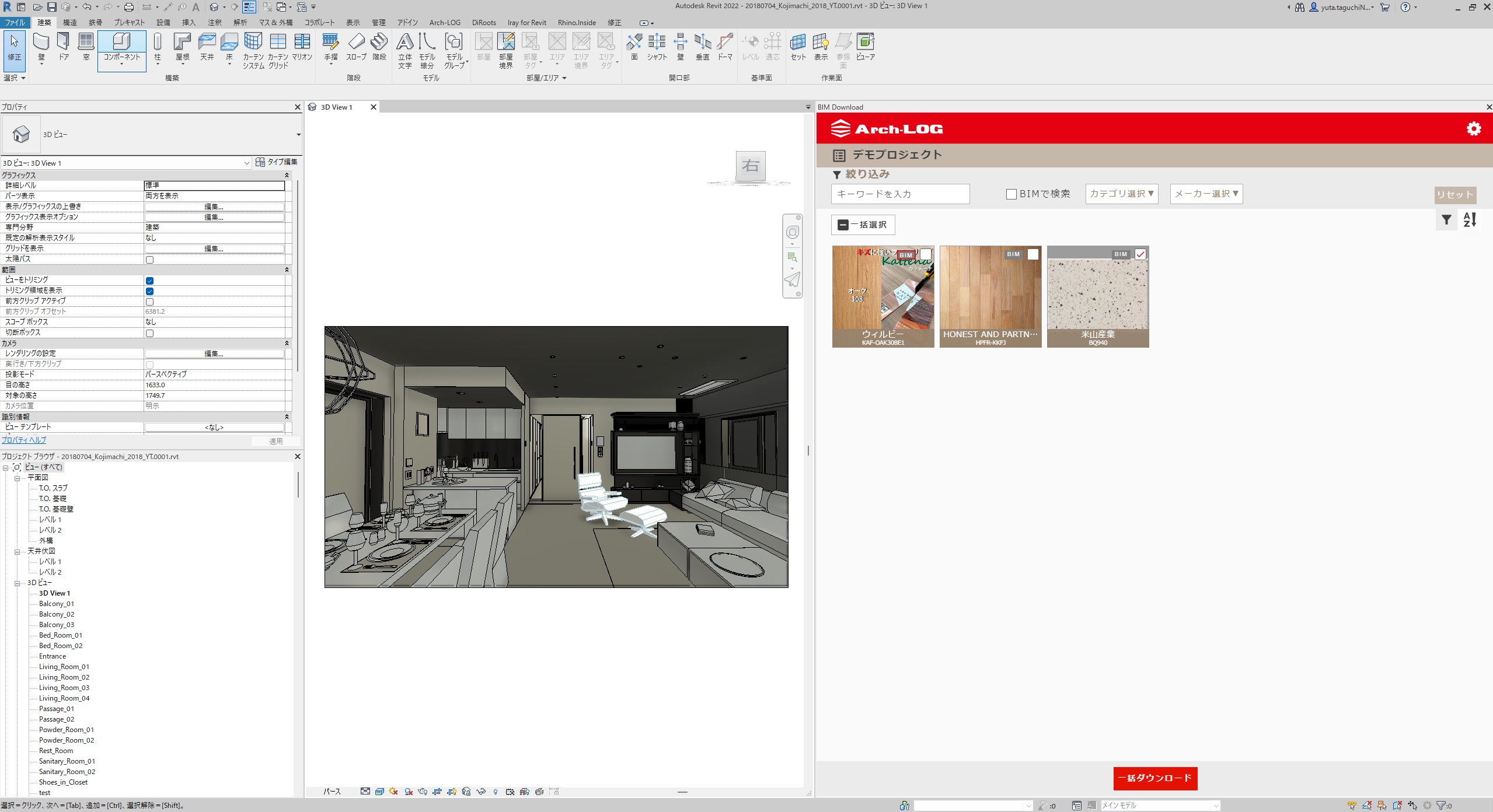This screenshot has width=1493, height=812.
Task: Enable the BIMで検索 checkbox
Action: click(x=1011, y=194)
